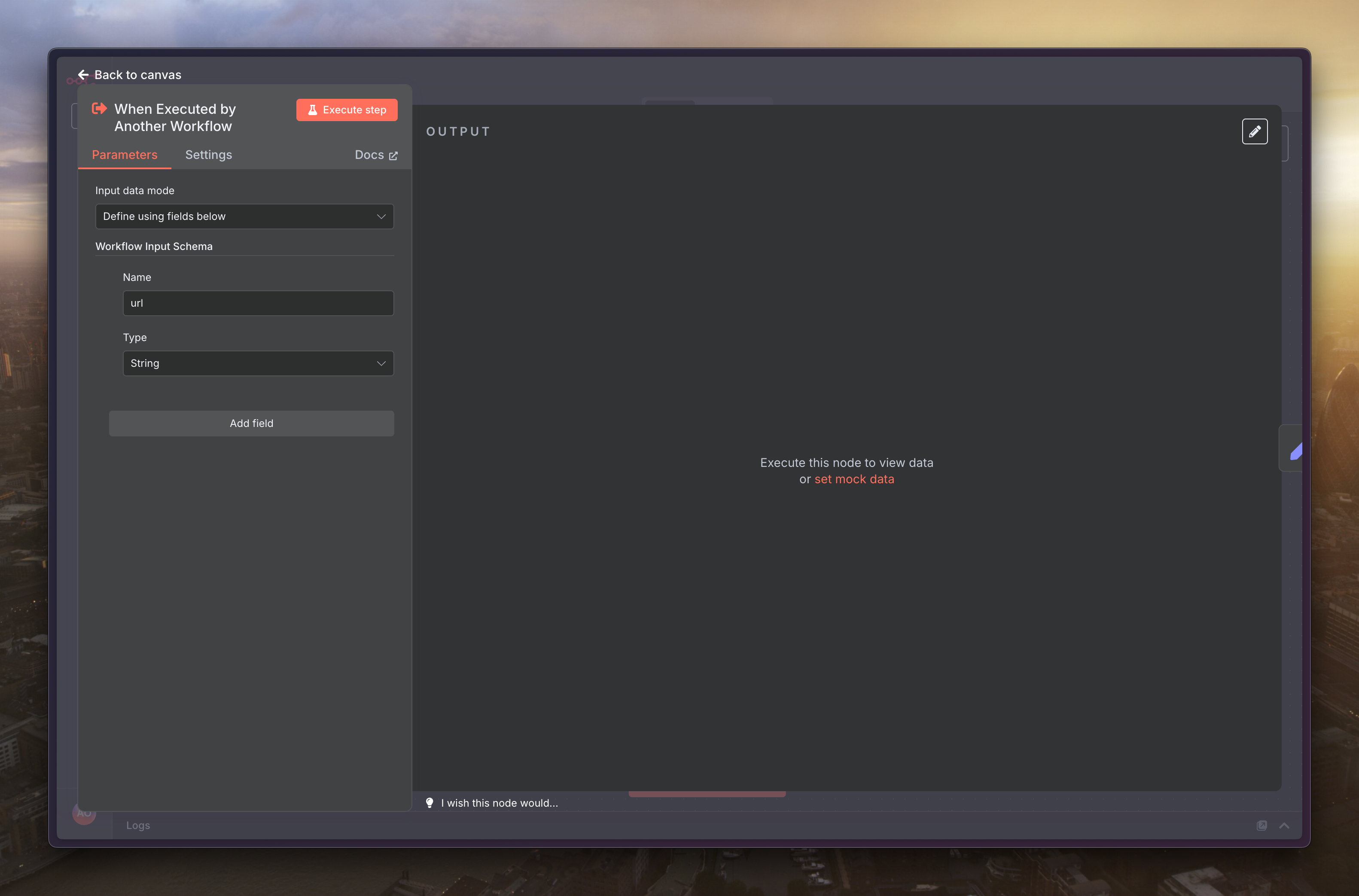Select the Parameters tab
This screenshot has height=896, width=1359.
(x=125, y=155)
